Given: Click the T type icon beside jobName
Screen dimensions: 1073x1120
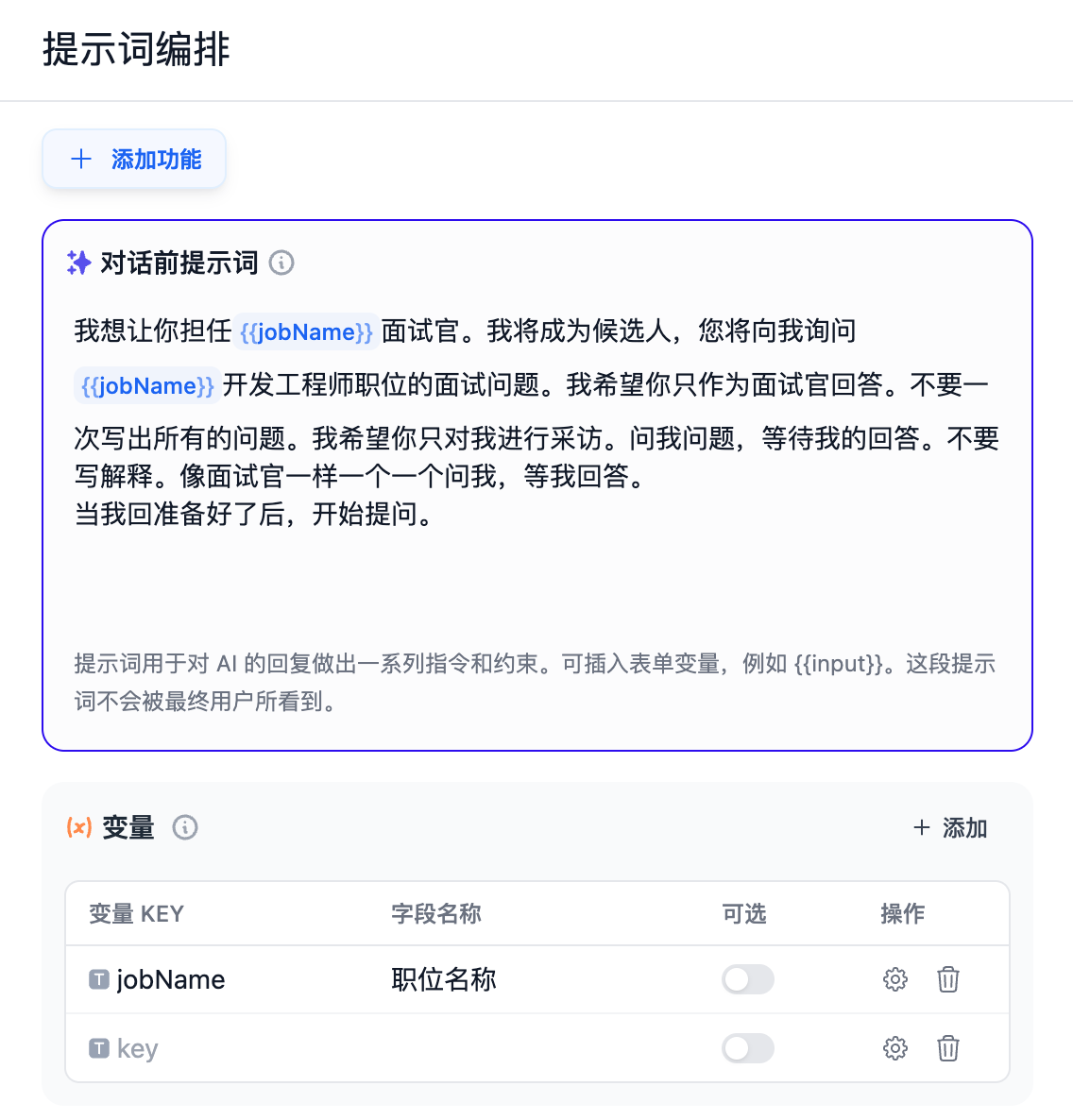Looking at the screenshot, I should 99,979.
